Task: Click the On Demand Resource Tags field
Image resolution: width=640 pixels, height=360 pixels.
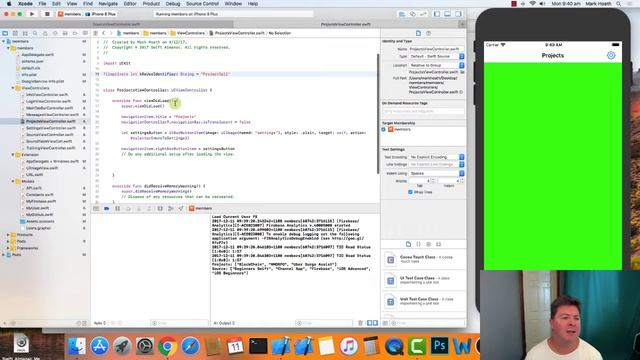Action: coord(423,111)
